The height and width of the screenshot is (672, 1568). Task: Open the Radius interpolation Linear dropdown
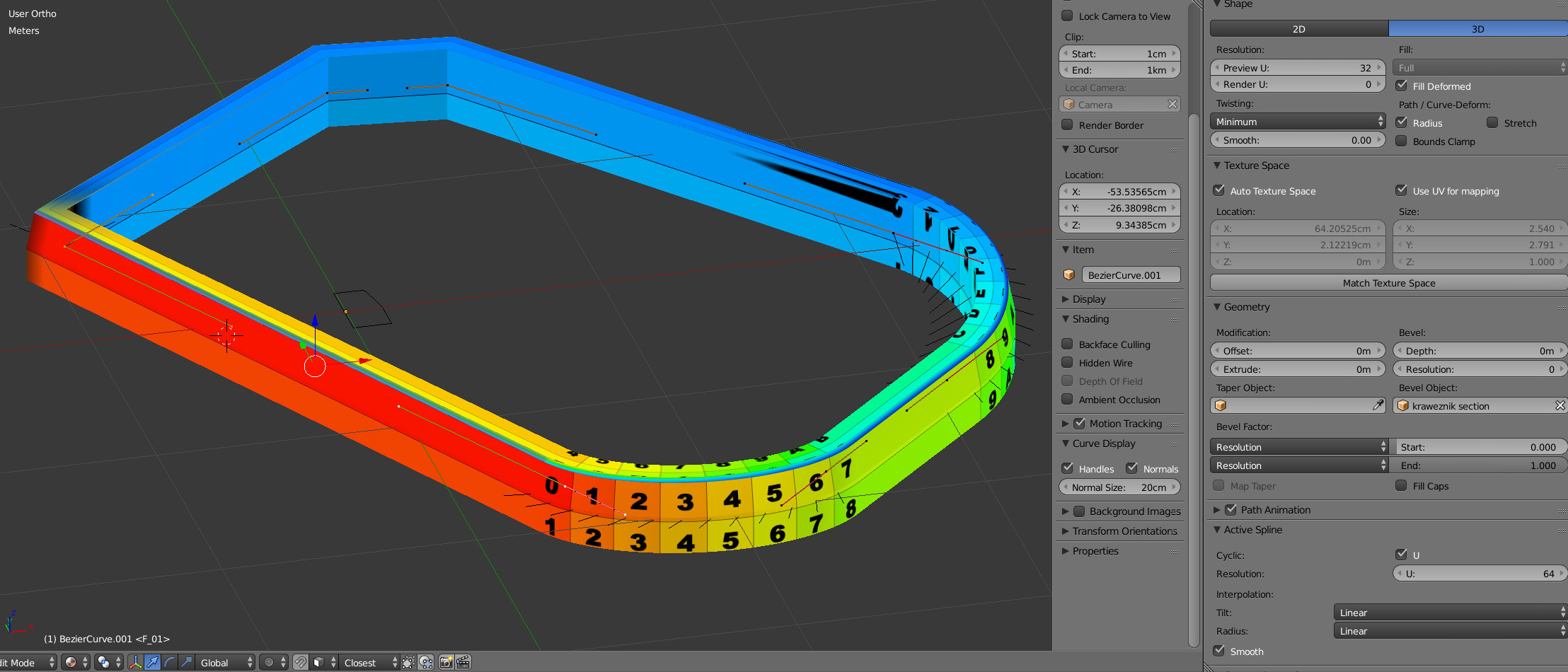tap(1451, 631)
